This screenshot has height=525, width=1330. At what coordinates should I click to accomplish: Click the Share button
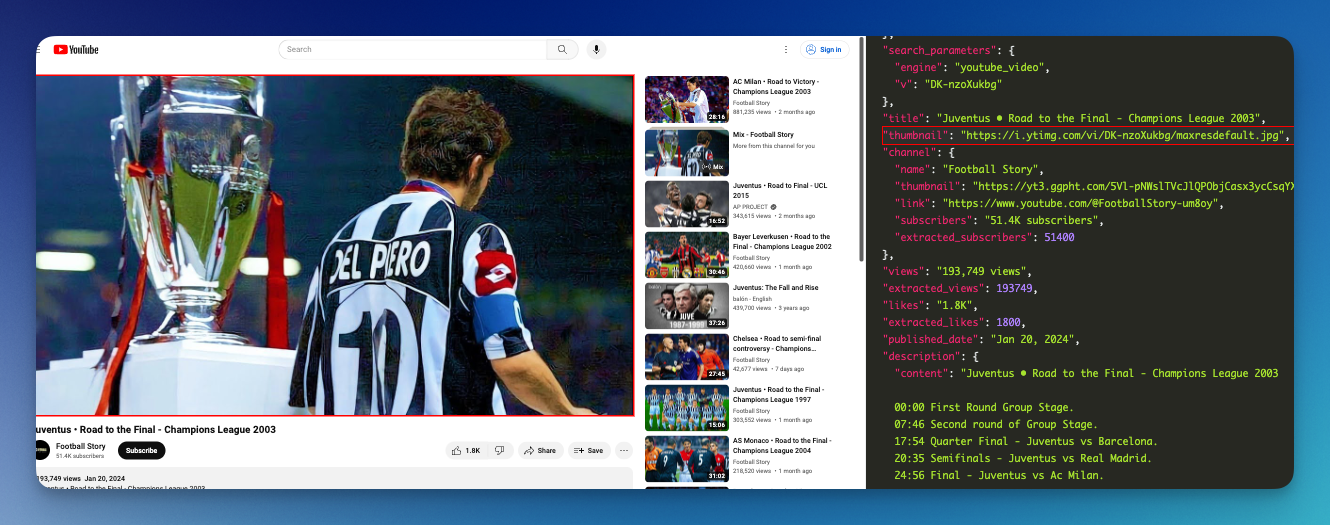click(540, 450)
